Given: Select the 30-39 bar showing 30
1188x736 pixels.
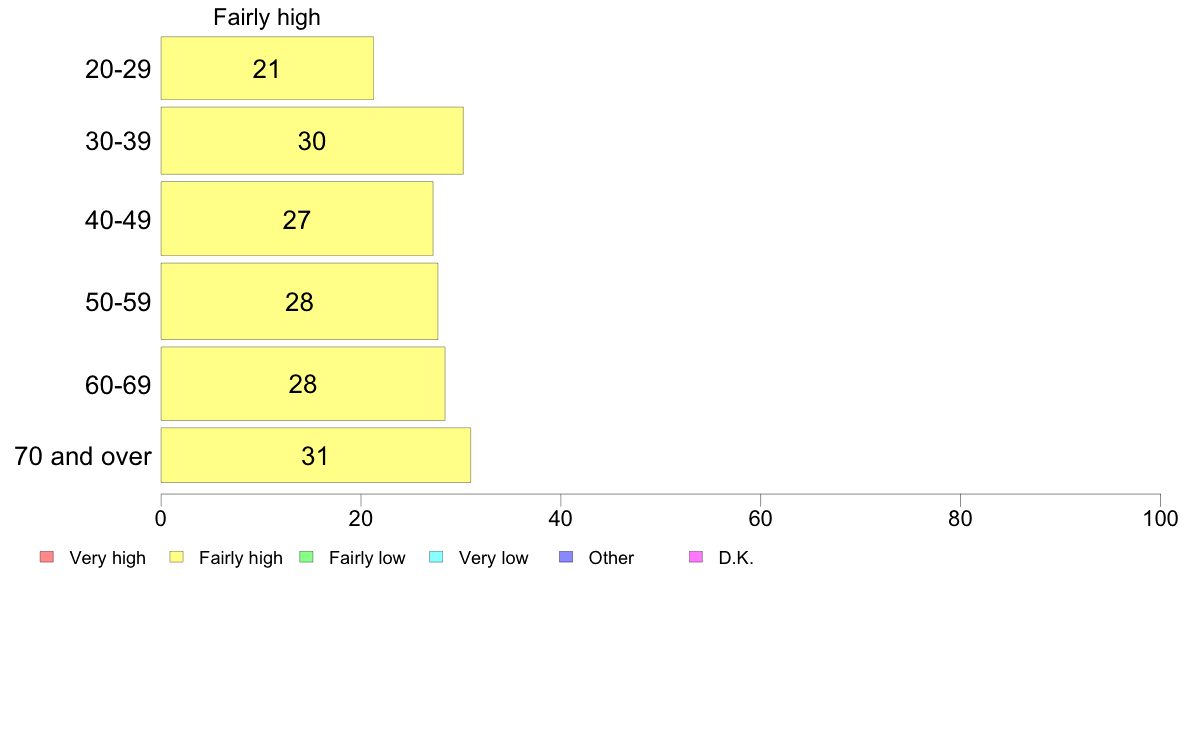Looking at the screenshot, I should coord(312,141).
